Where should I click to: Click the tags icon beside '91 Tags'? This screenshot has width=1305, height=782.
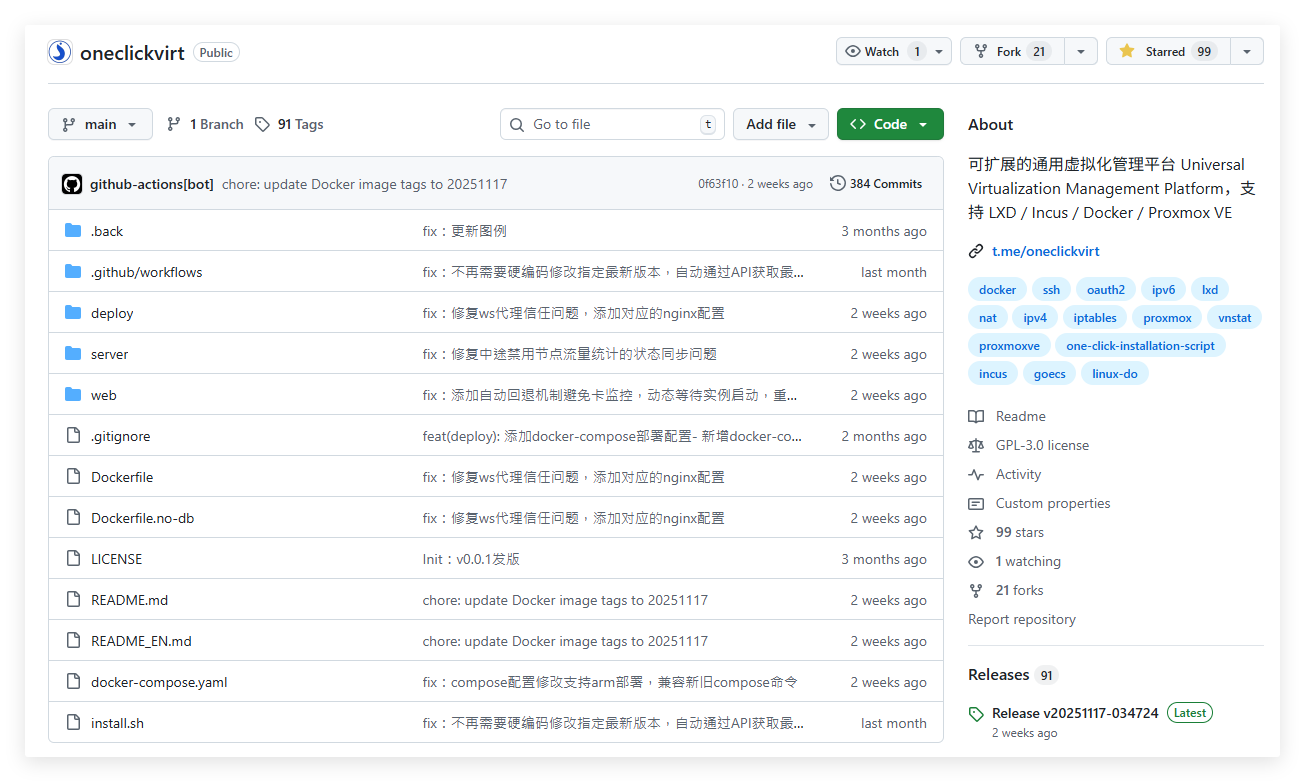click(x=263, y=123)
